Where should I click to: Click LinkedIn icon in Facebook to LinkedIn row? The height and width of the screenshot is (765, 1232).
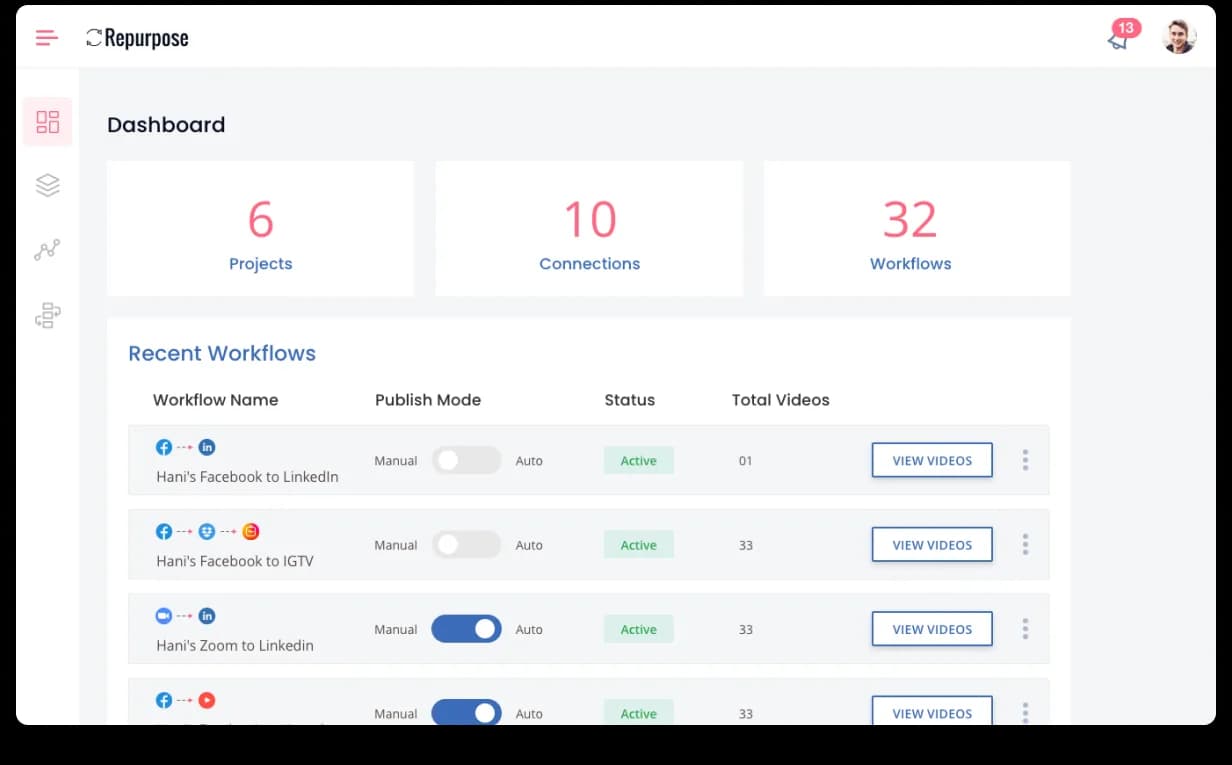point(207,447)
